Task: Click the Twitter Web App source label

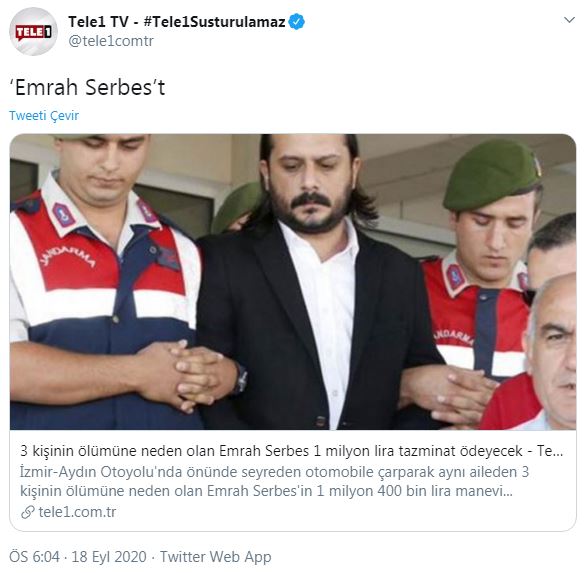Action: pyautogui.click(x=216, y=557)
